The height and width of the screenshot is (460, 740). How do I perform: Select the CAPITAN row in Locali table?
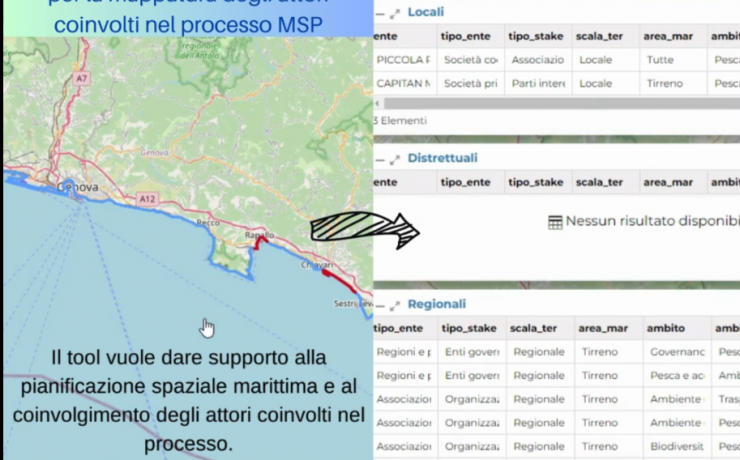click(x=404, y=84)
